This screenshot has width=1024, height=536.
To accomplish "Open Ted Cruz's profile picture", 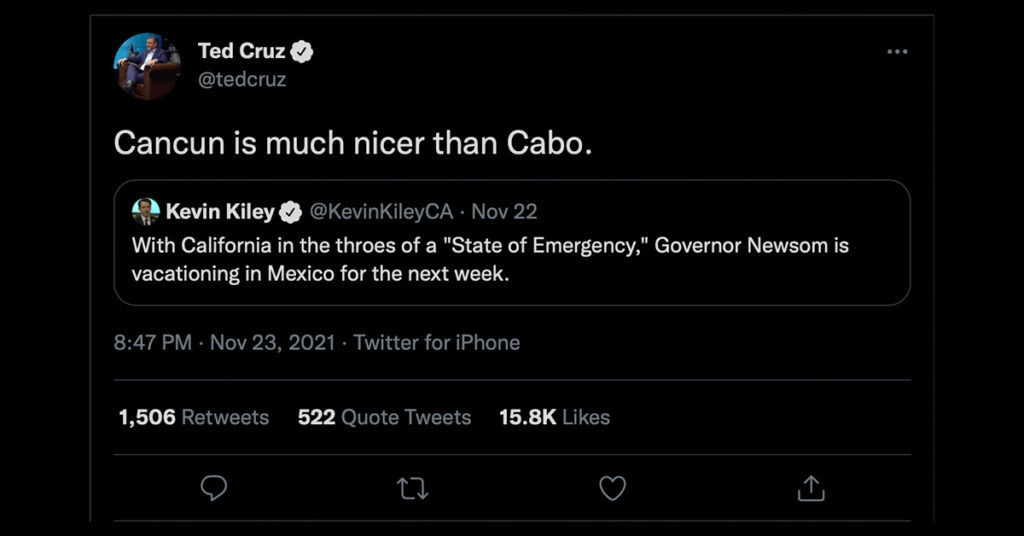I will tap(147, 66).
